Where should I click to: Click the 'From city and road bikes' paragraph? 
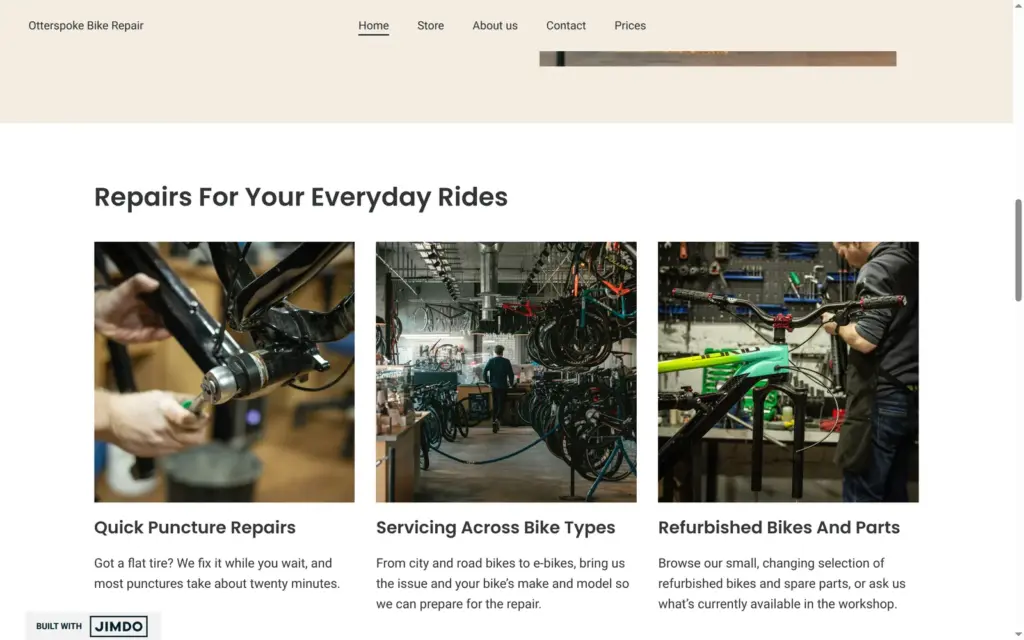click(503, 583)
